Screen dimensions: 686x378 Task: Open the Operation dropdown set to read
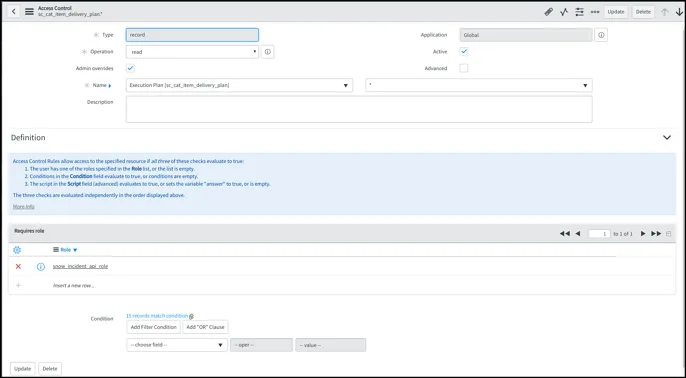coord(192,52)
